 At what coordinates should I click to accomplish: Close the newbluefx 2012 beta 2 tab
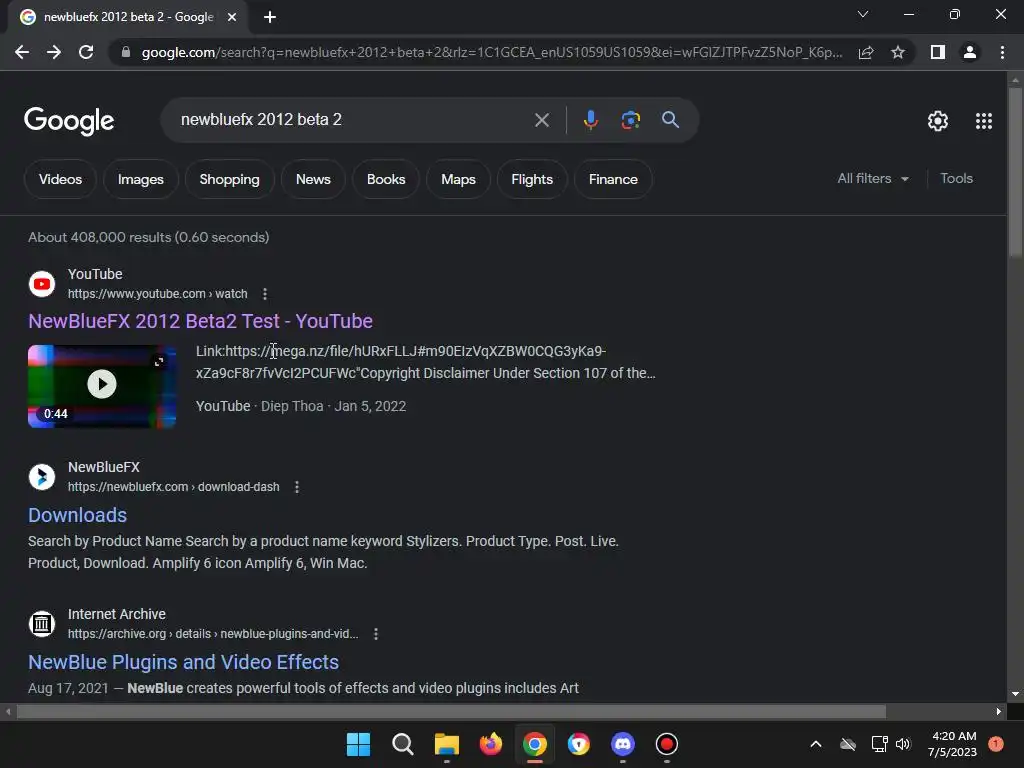tap(232, 17)
